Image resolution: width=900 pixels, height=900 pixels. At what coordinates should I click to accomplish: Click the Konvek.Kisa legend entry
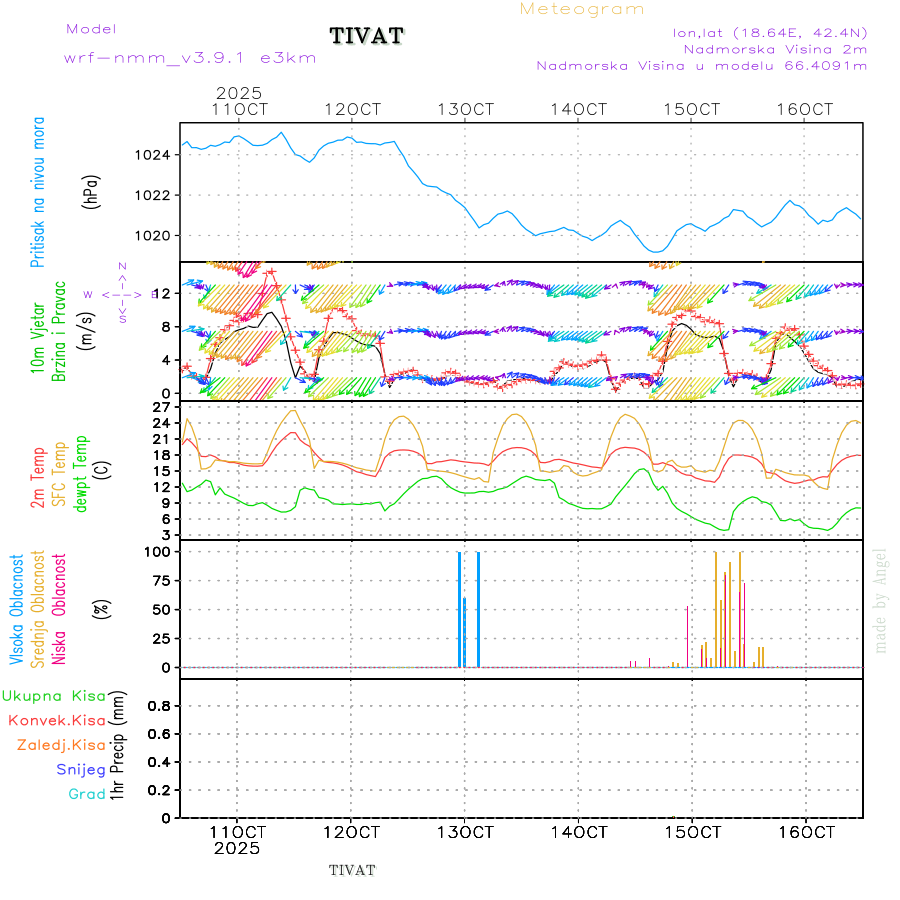[x=56, y=720]
